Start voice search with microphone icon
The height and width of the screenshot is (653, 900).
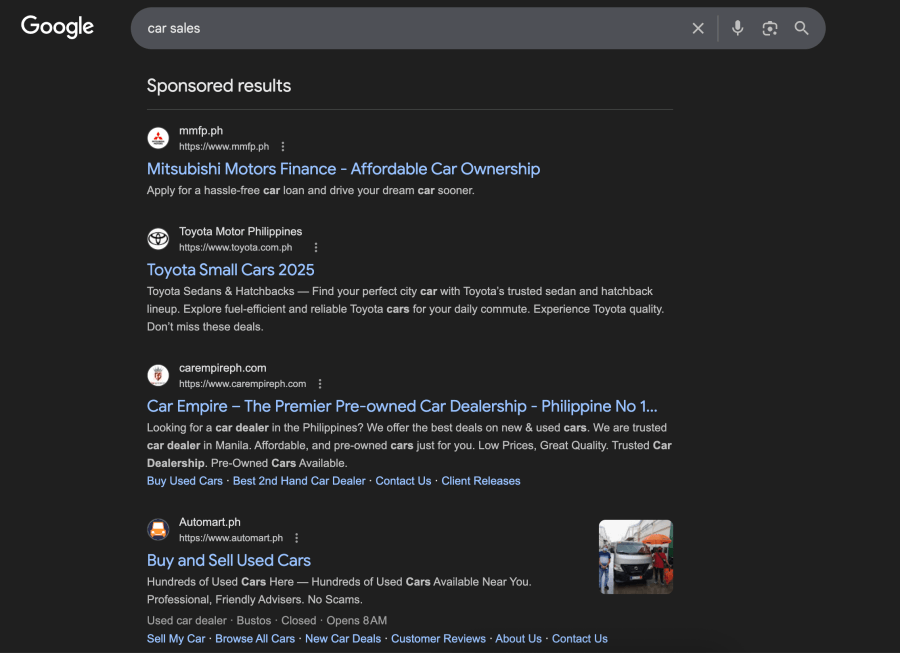(738, 28)
